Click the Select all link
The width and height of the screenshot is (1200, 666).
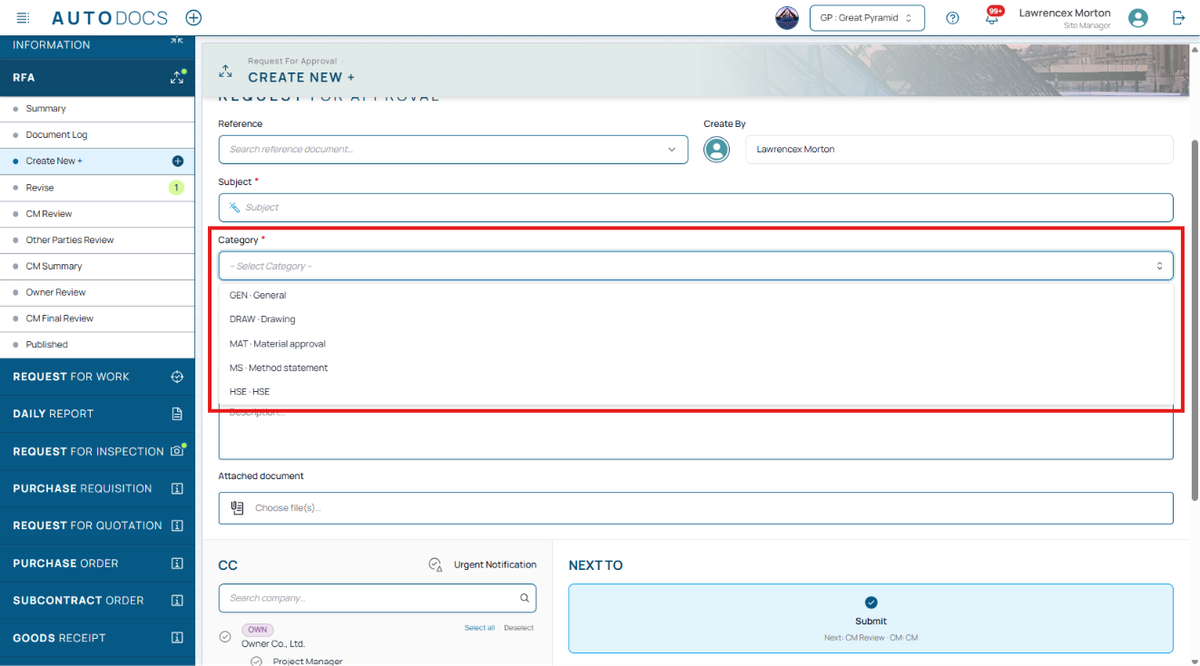click(479, 628)
